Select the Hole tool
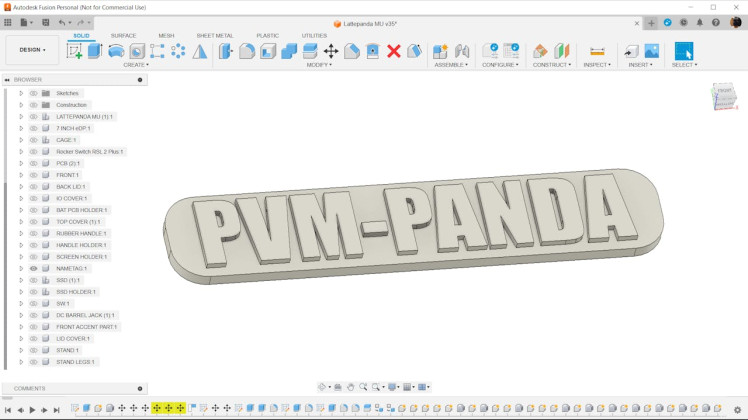 coord(137,51)
